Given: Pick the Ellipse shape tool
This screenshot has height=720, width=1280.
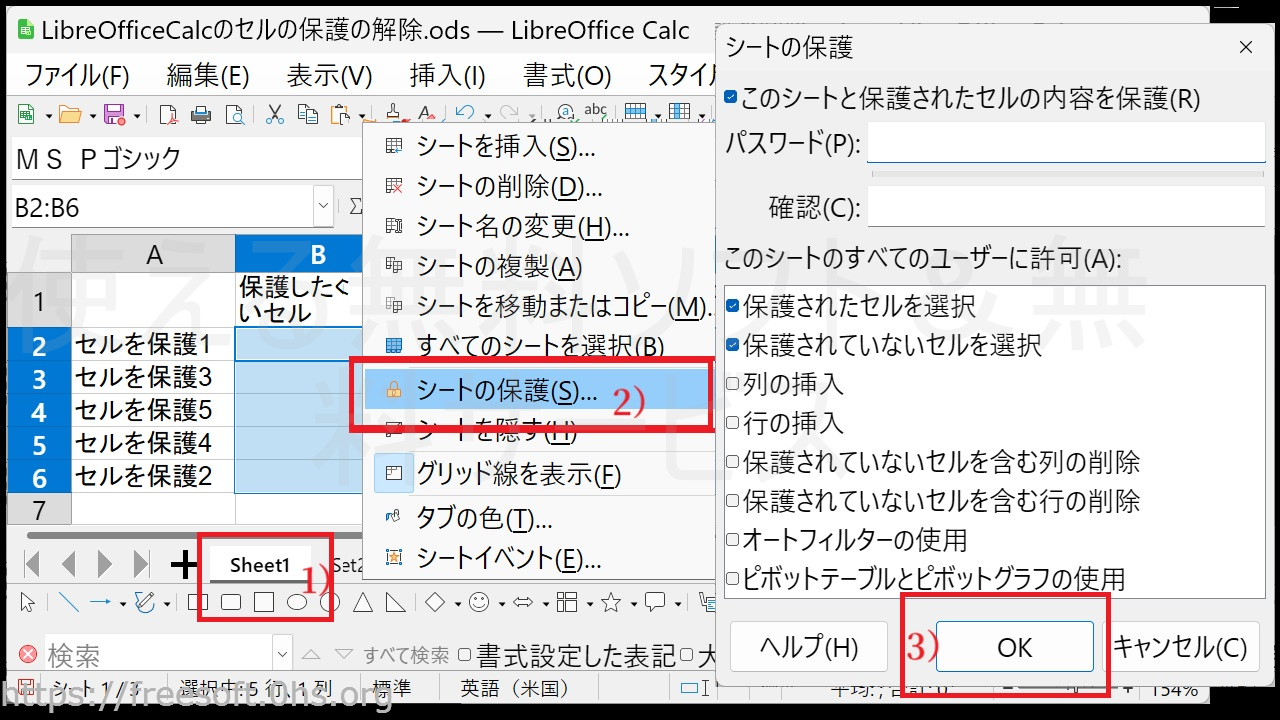Looking at the screenshot, I should pos(297,602).
